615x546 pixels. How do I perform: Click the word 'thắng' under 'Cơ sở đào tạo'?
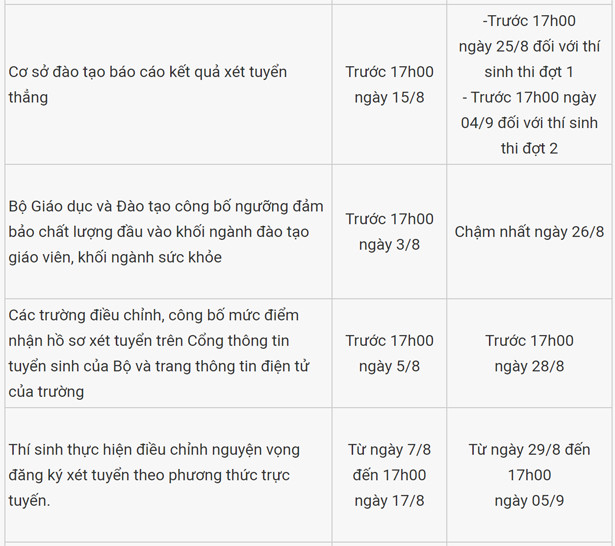(x=28, y=97)
